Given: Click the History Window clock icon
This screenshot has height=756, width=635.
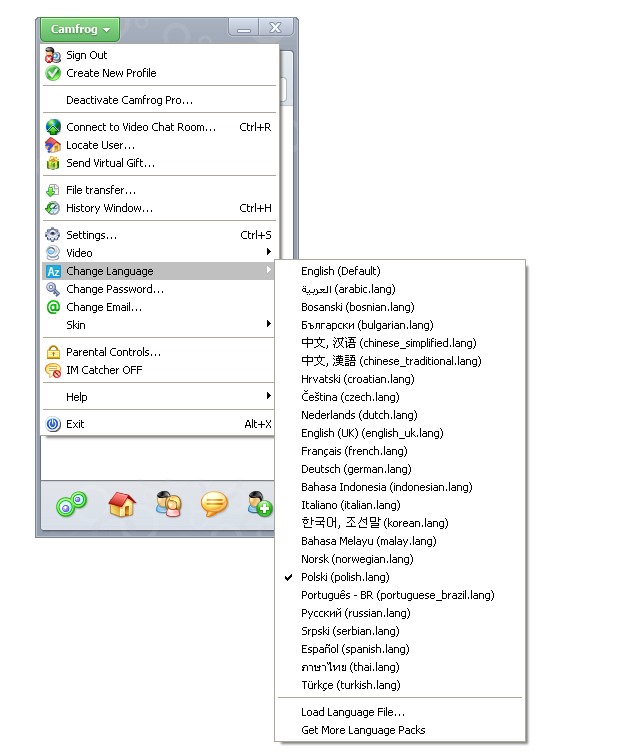Looking at the screenshot, I should pyautogui.click(x=53, y=208).
